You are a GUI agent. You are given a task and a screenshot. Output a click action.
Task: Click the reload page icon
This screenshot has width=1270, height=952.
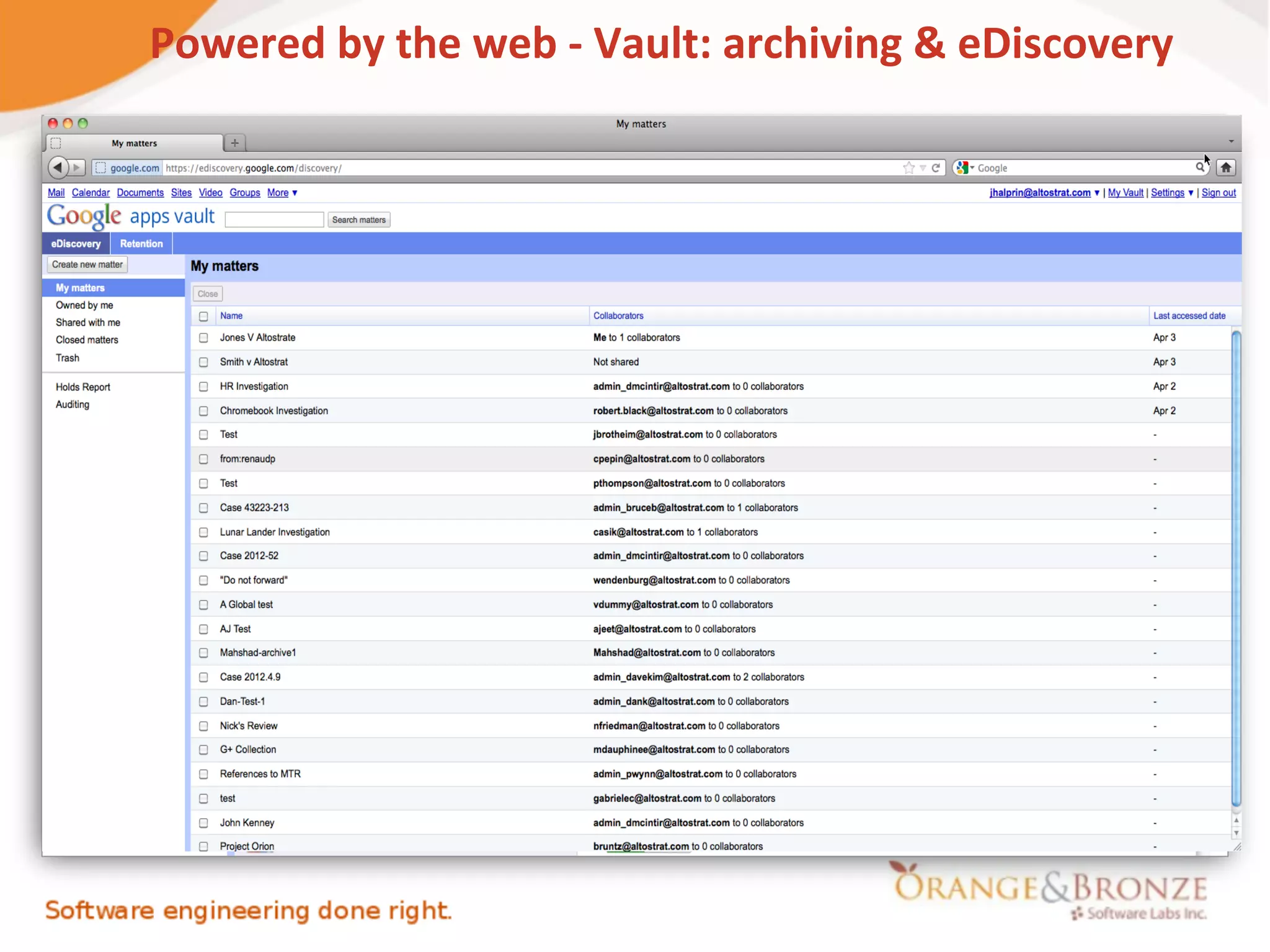(936, 167)
